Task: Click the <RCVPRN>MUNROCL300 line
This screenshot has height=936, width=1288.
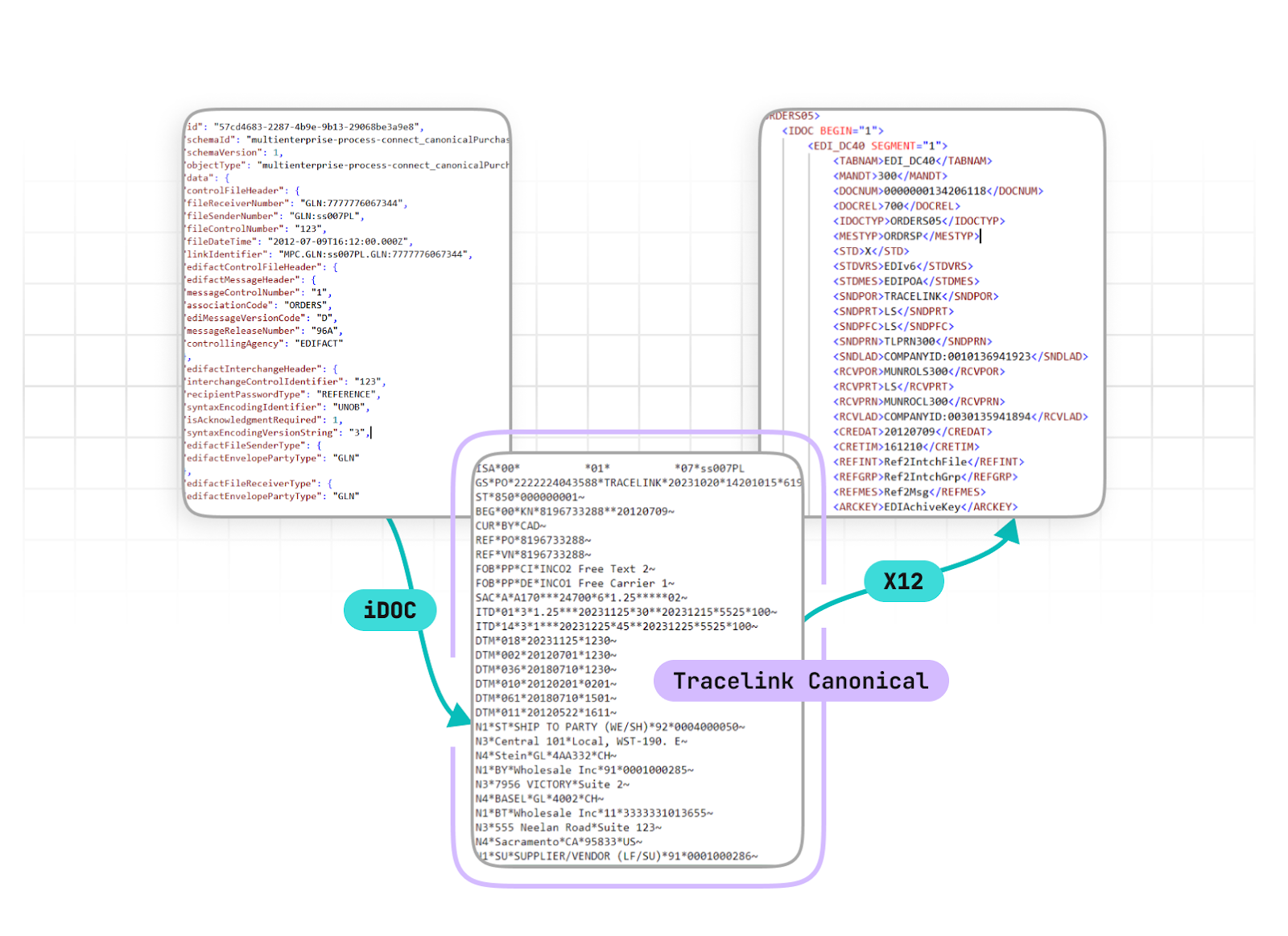Action: coord(919,402)
